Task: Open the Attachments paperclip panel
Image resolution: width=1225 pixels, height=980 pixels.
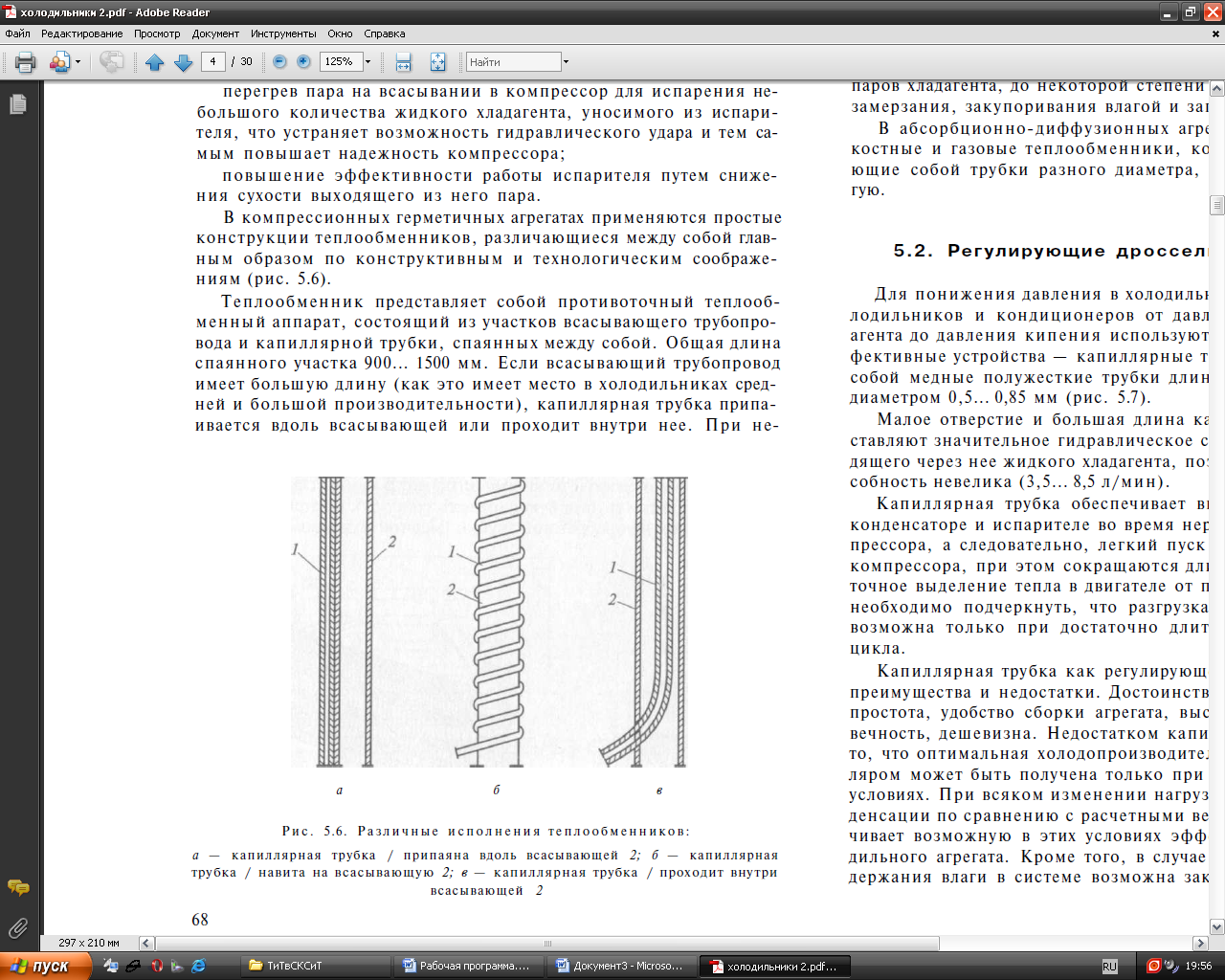Action: point(17,928)
